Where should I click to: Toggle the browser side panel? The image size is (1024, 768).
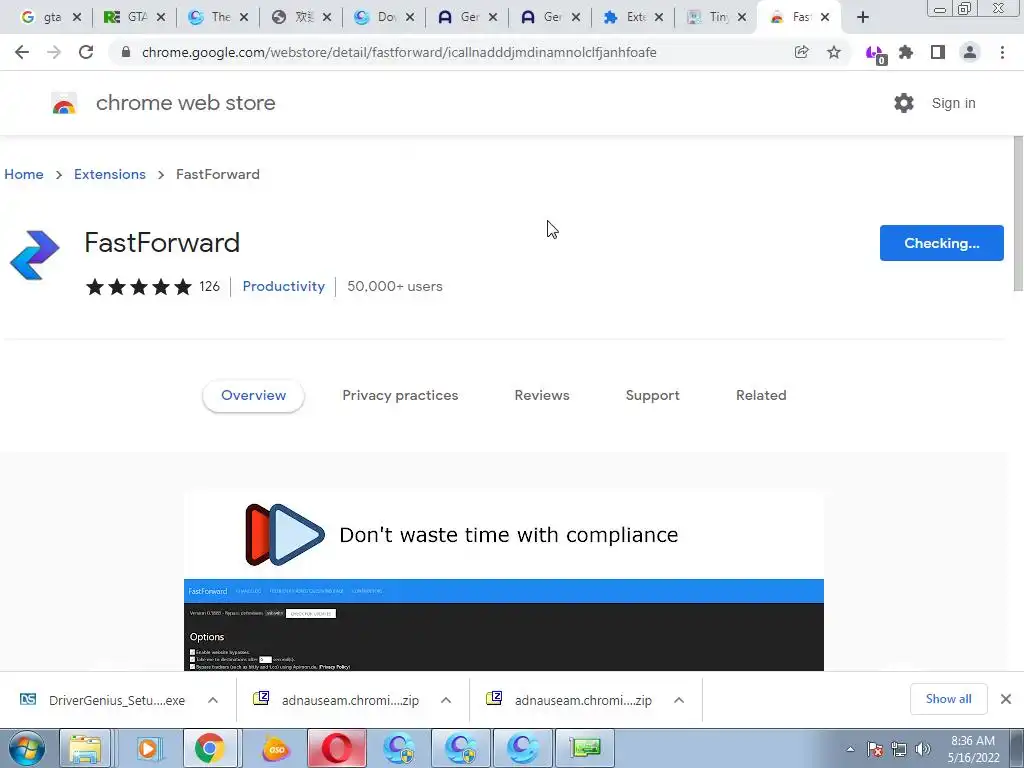click(x=938, y=52)
